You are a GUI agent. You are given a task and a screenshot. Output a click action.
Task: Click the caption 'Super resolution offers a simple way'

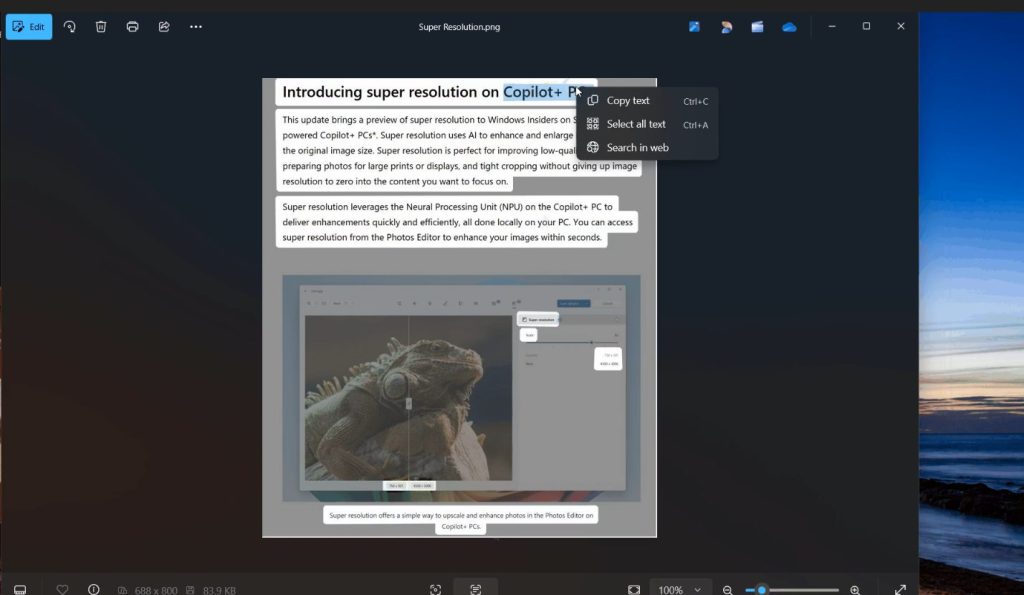tap(461, 515)
